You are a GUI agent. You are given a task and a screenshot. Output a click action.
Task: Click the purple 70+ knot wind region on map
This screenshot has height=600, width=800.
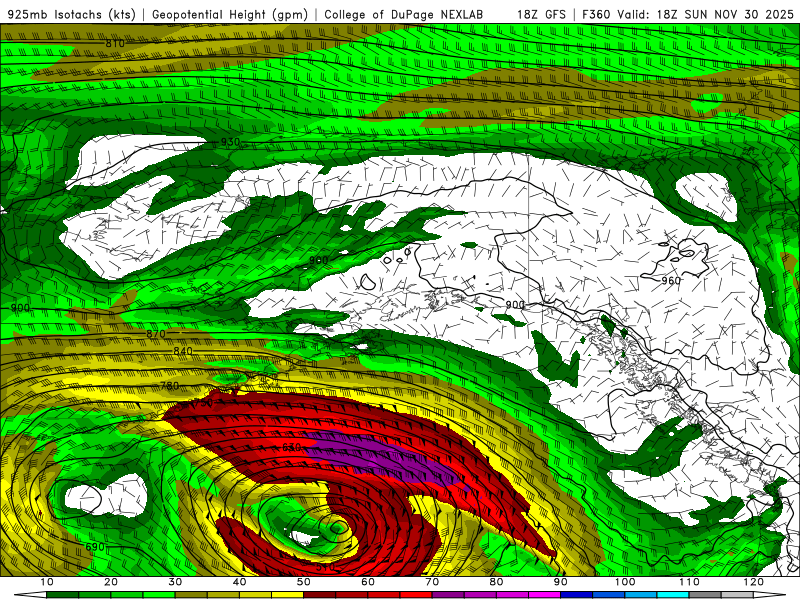(383, 458)
